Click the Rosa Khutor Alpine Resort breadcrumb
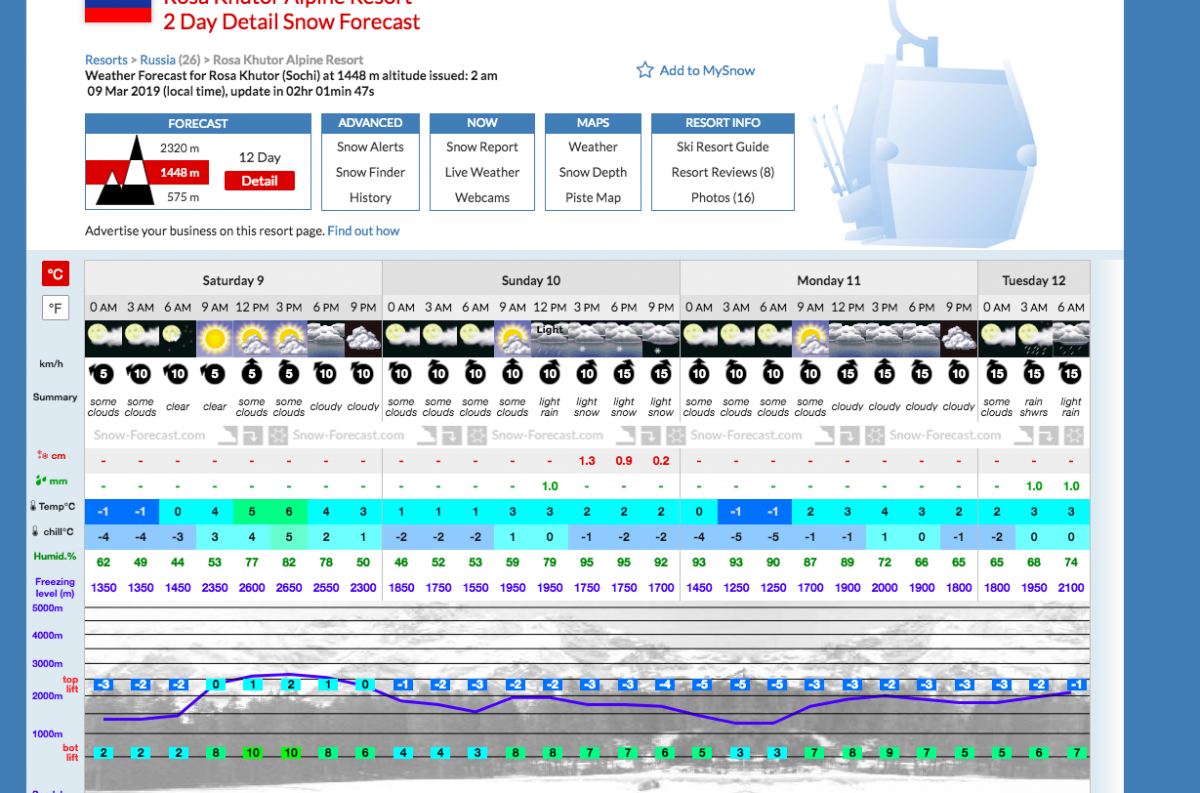This screenshot has height=793, width=1200. pos(288,60)
